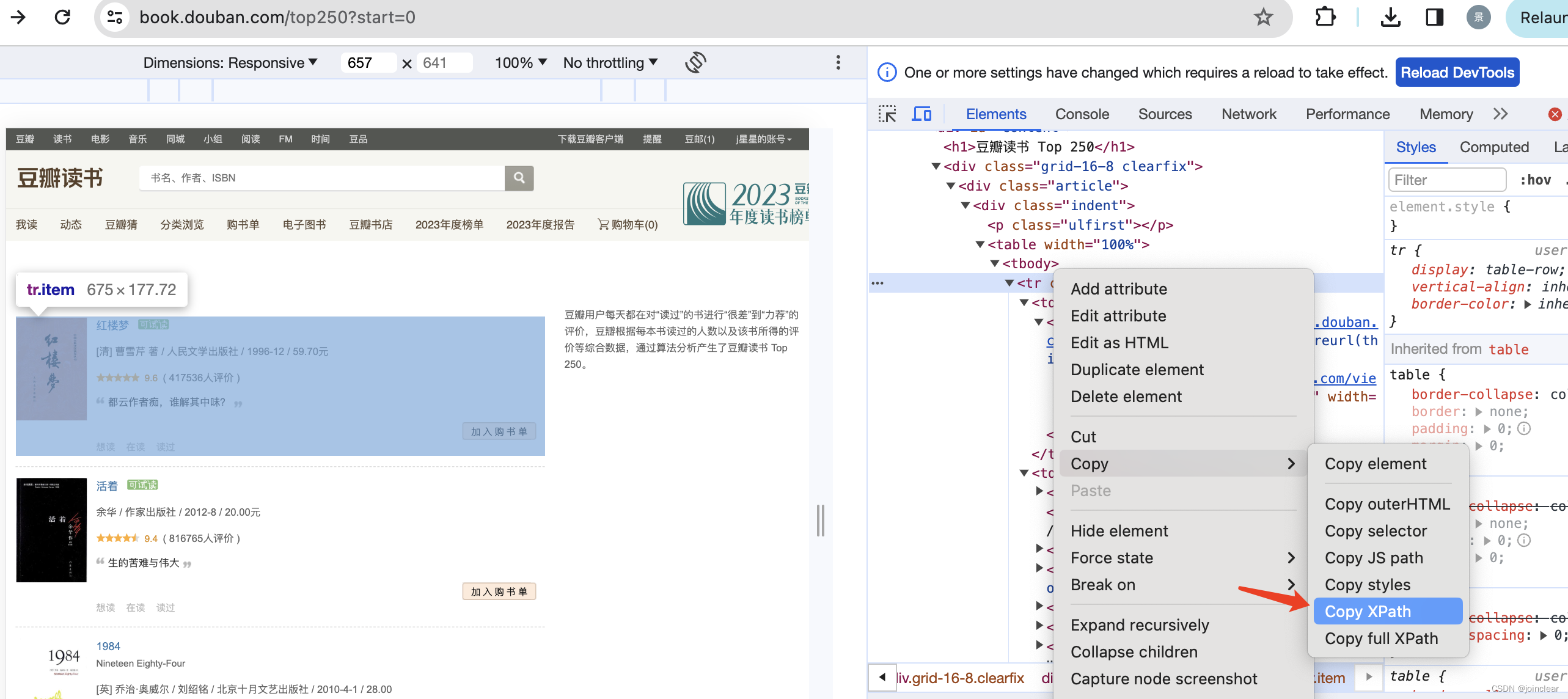Collapse the div class indent node
1568x699 pixels.
965,205
